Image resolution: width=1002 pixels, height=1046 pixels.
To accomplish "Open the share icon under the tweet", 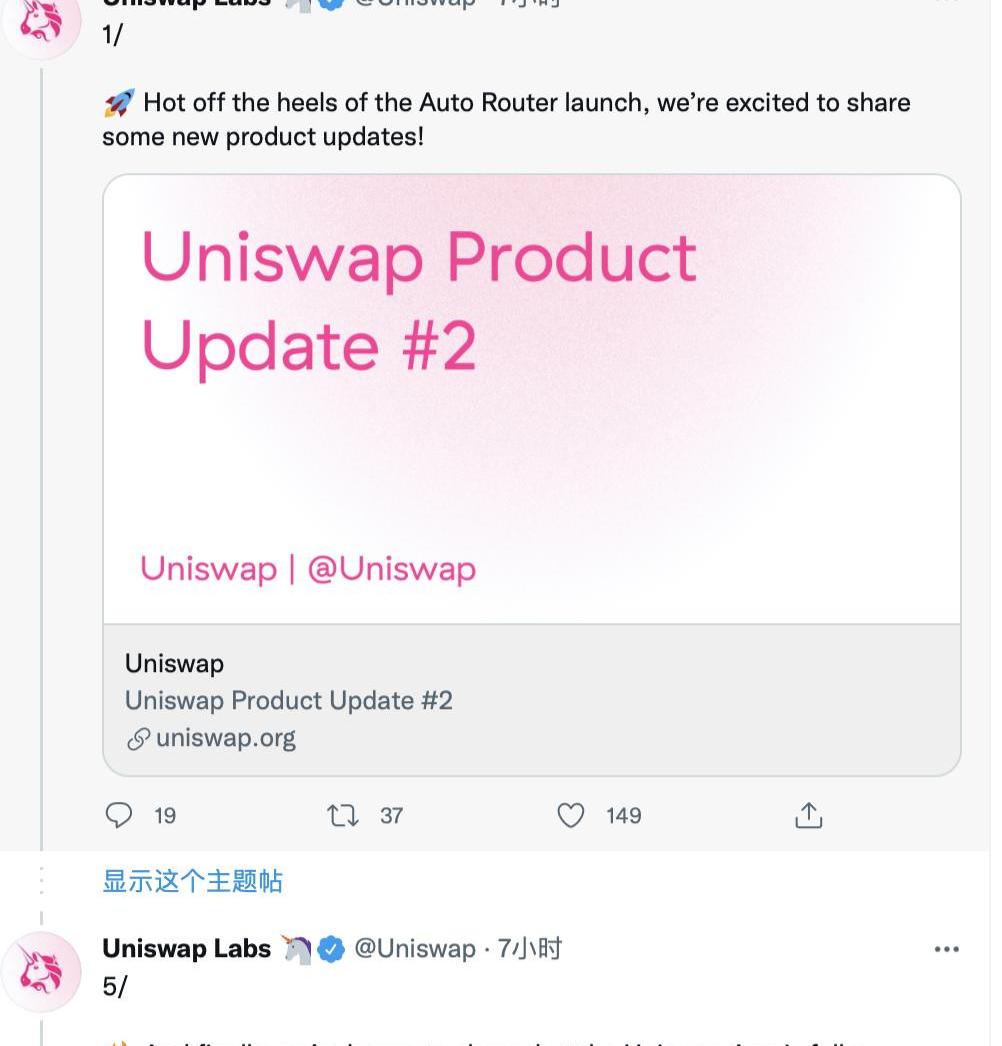I will 808,816.
